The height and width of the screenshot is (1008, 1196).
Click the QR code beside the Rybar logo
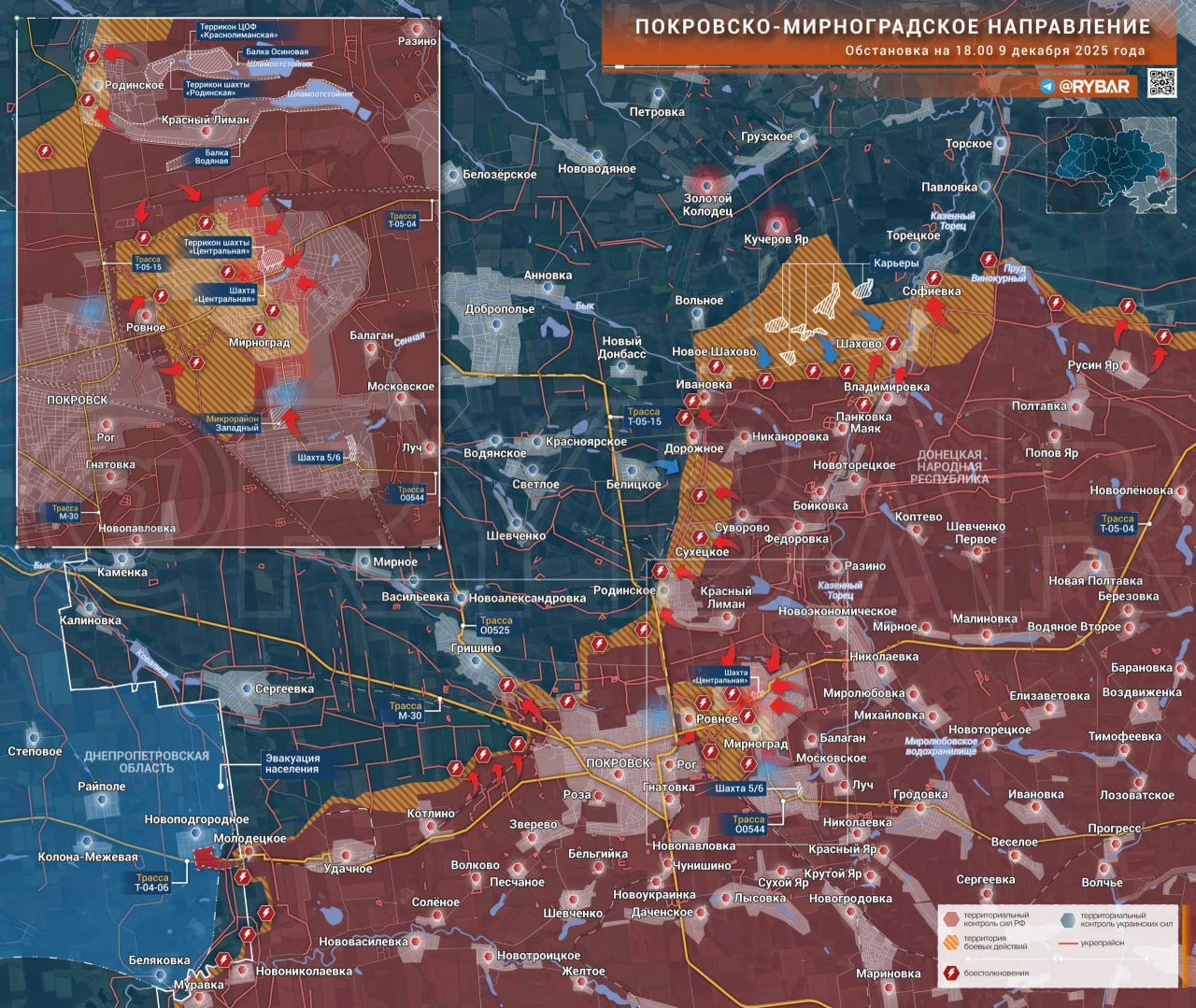coord(1161,84)
